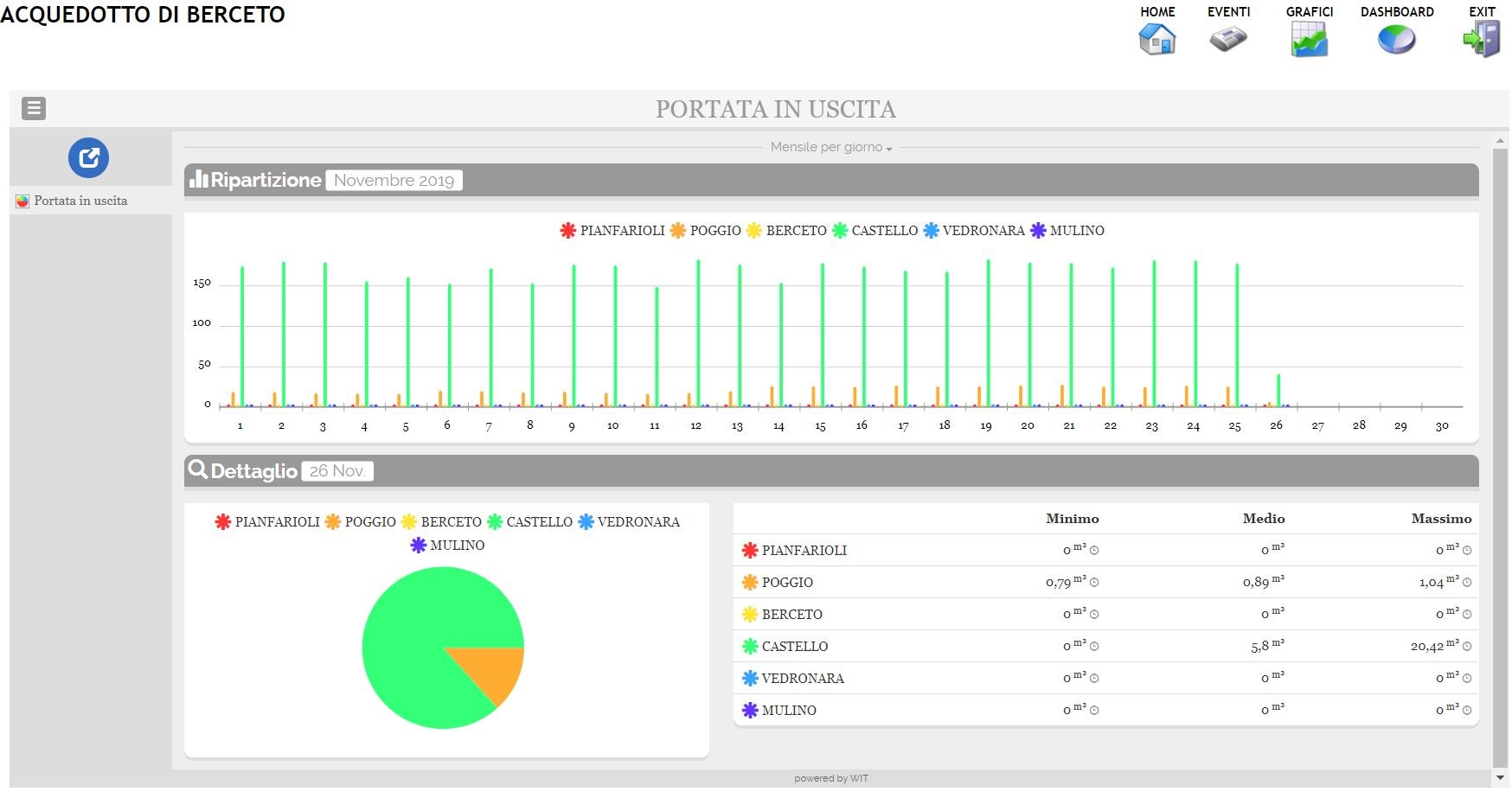The image size is (1512, 798).
Task: Click the green CASTELLO table row icon
Action: point(750,646)
